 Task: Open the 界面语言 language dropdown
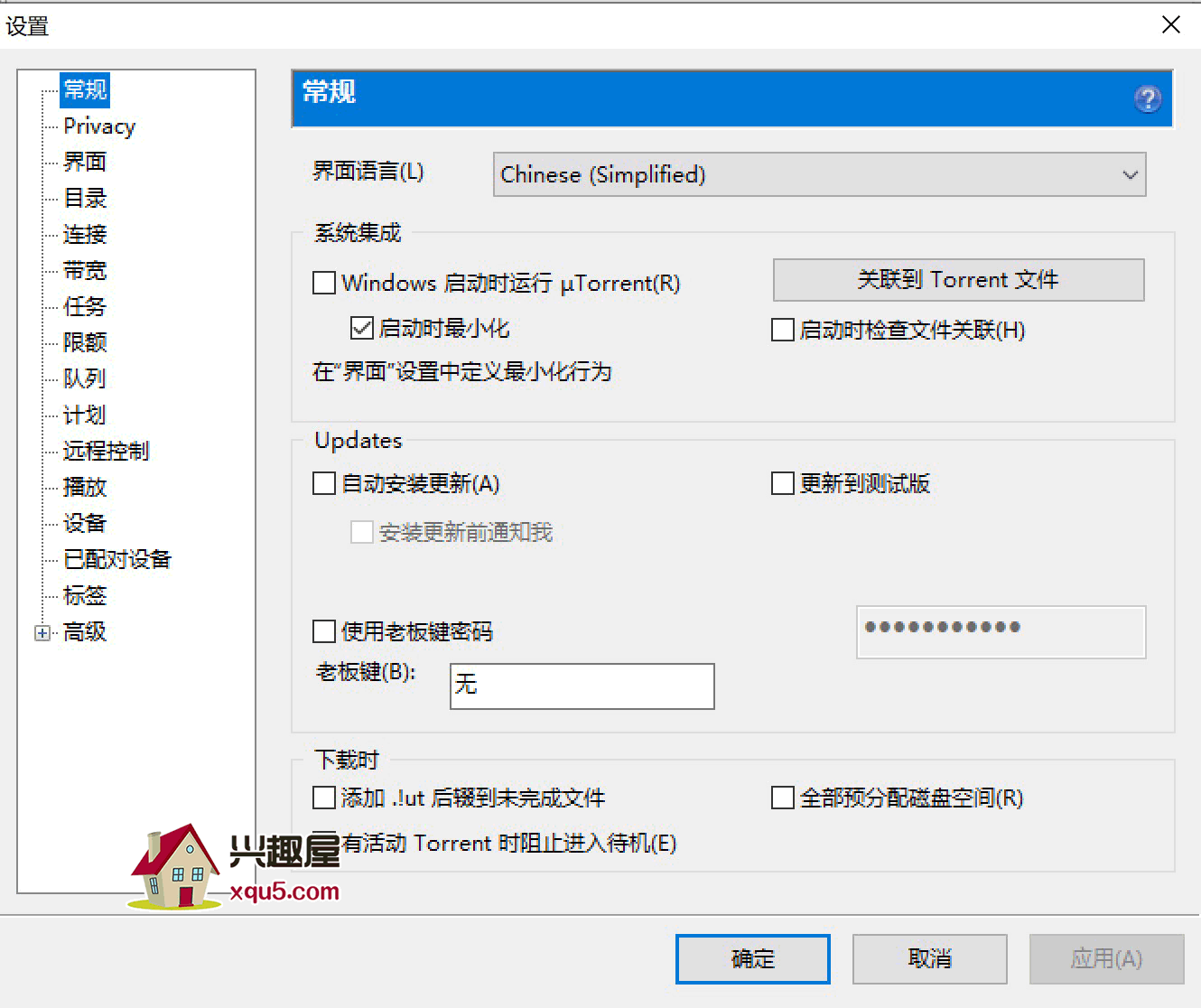[819, 174]
